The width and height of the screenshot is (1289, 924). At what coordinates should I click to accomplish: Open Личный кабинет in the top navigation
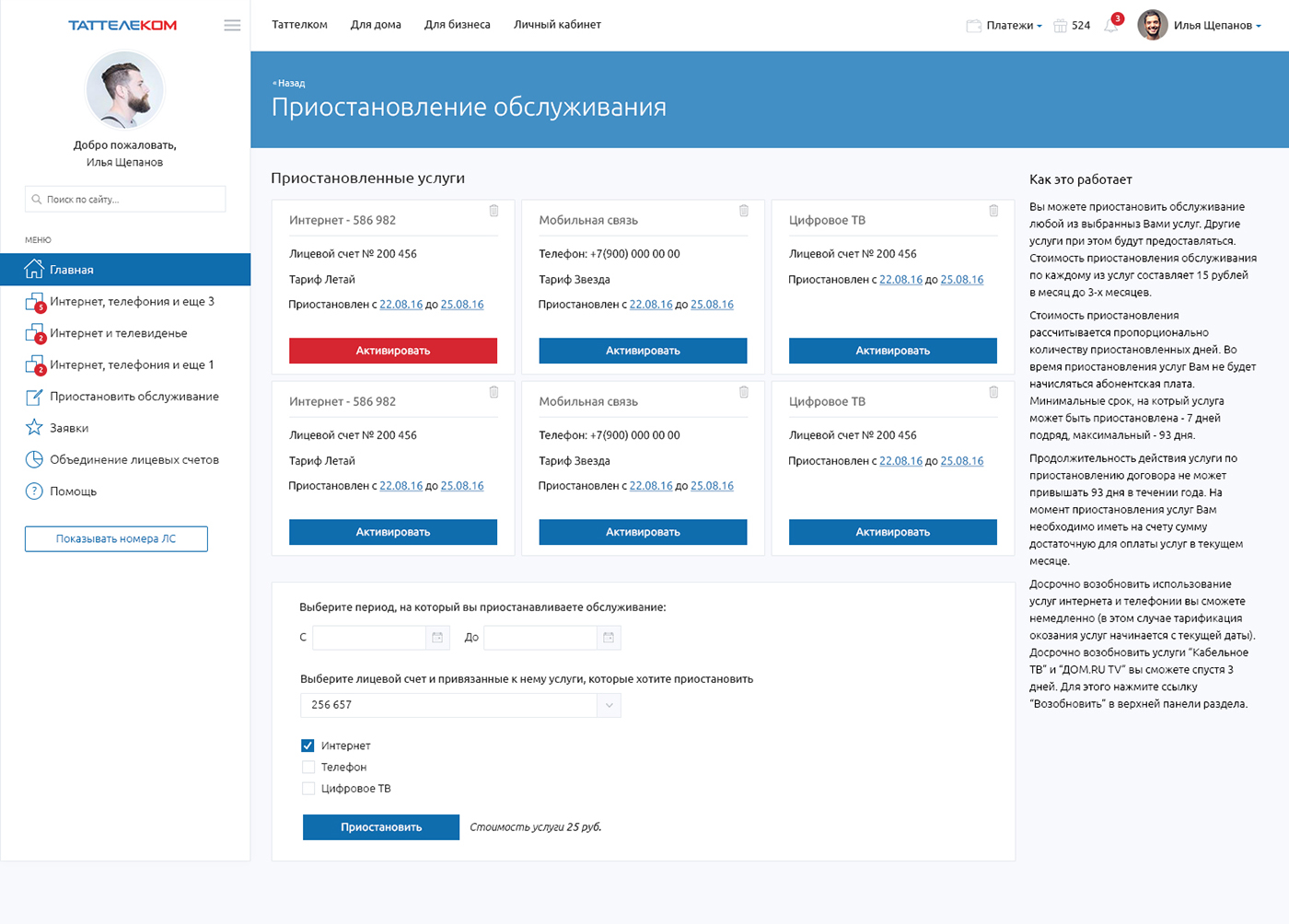tap(557, 25)
